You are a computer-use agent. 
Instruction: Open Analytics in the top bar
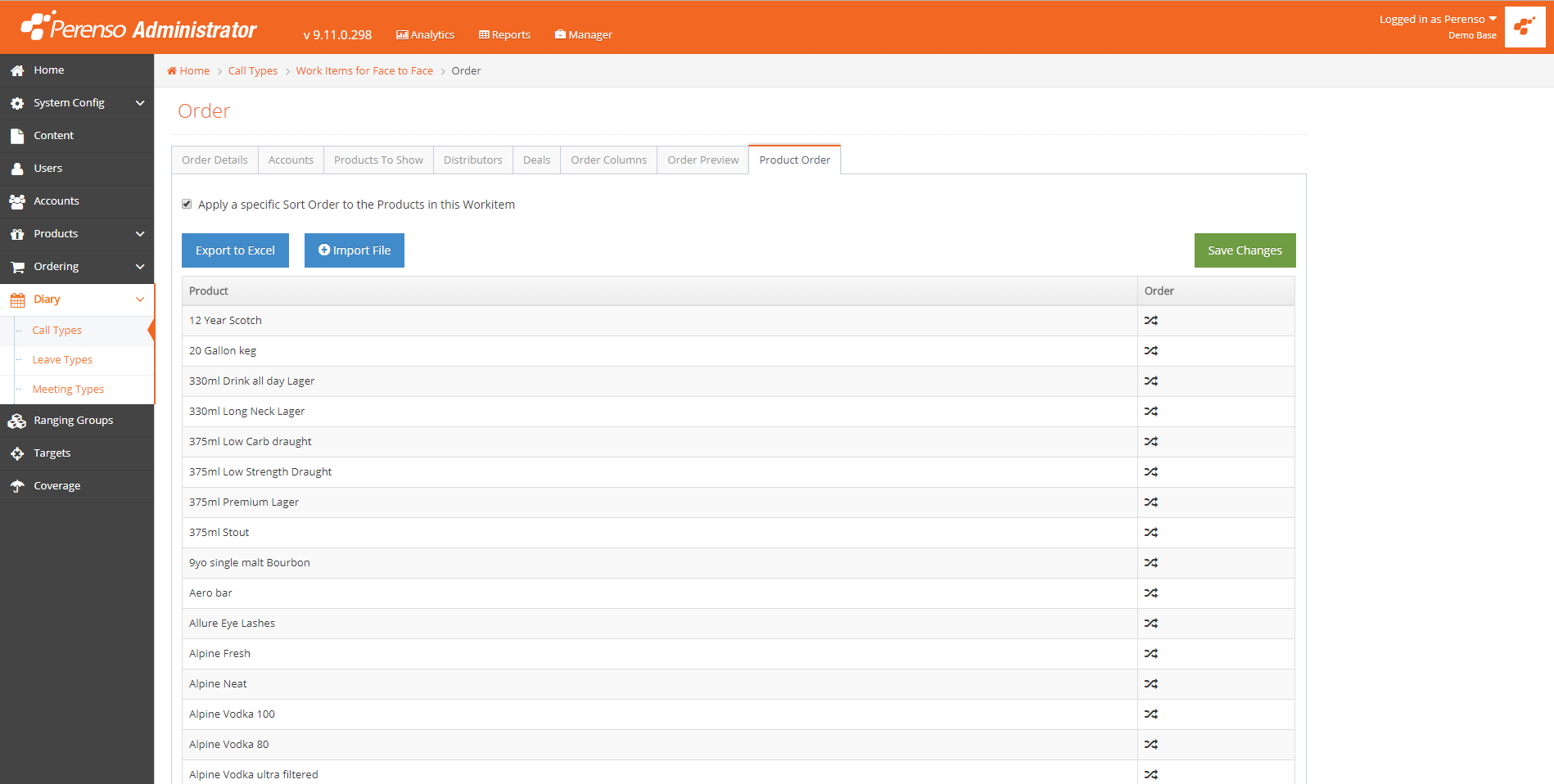click(x=425, y=34)
